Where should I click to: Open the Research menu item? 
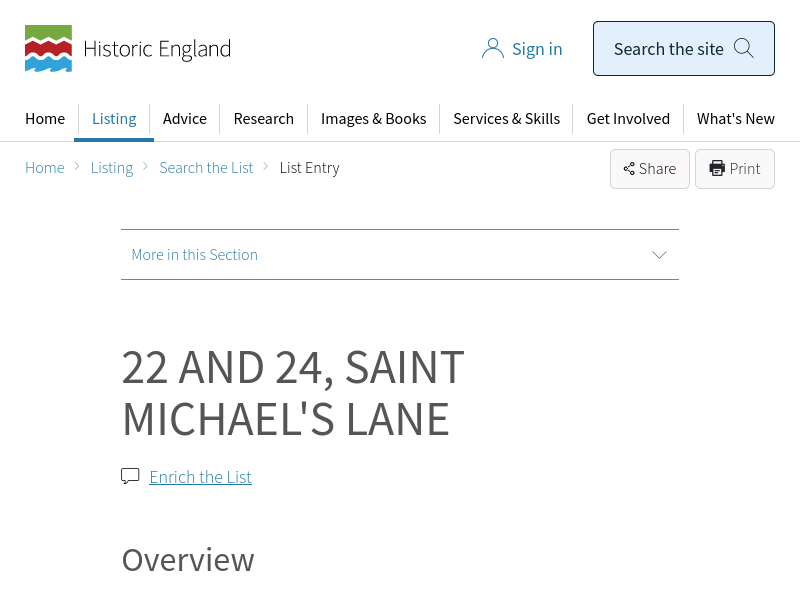click(x=263, y=118)
